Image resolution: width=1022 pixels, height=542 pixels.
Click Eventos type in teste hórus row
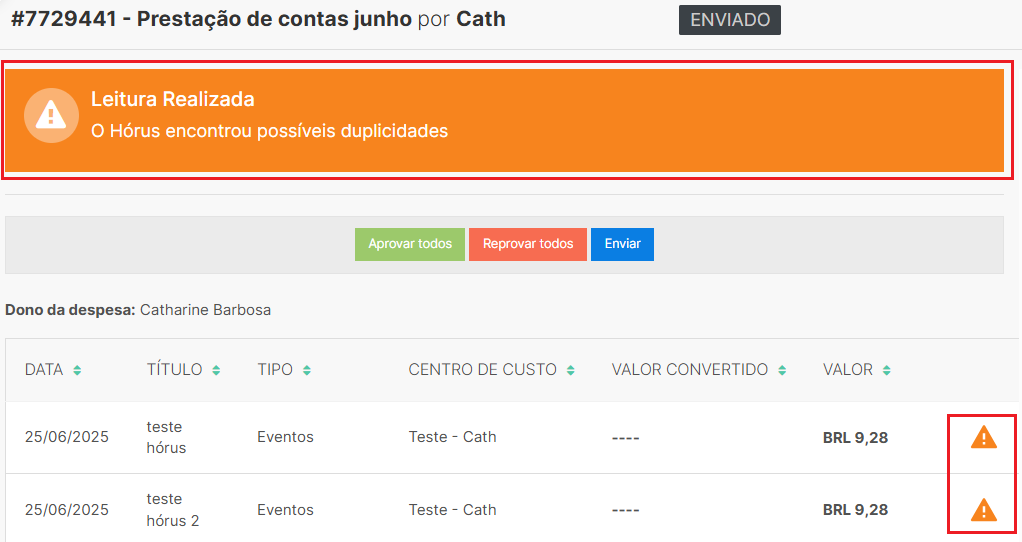click(x=285, y=437)
